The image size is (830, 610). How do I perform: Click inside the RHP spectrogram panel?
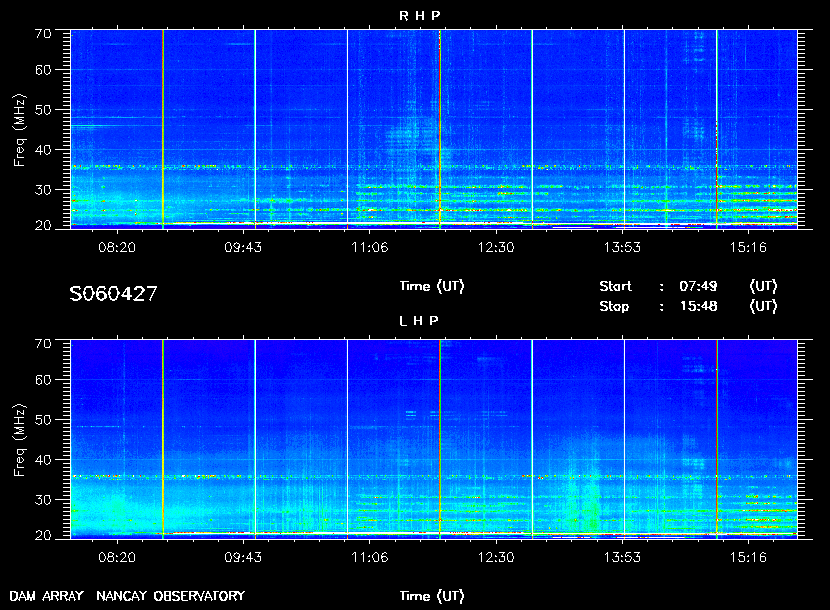tap(434, 129)
